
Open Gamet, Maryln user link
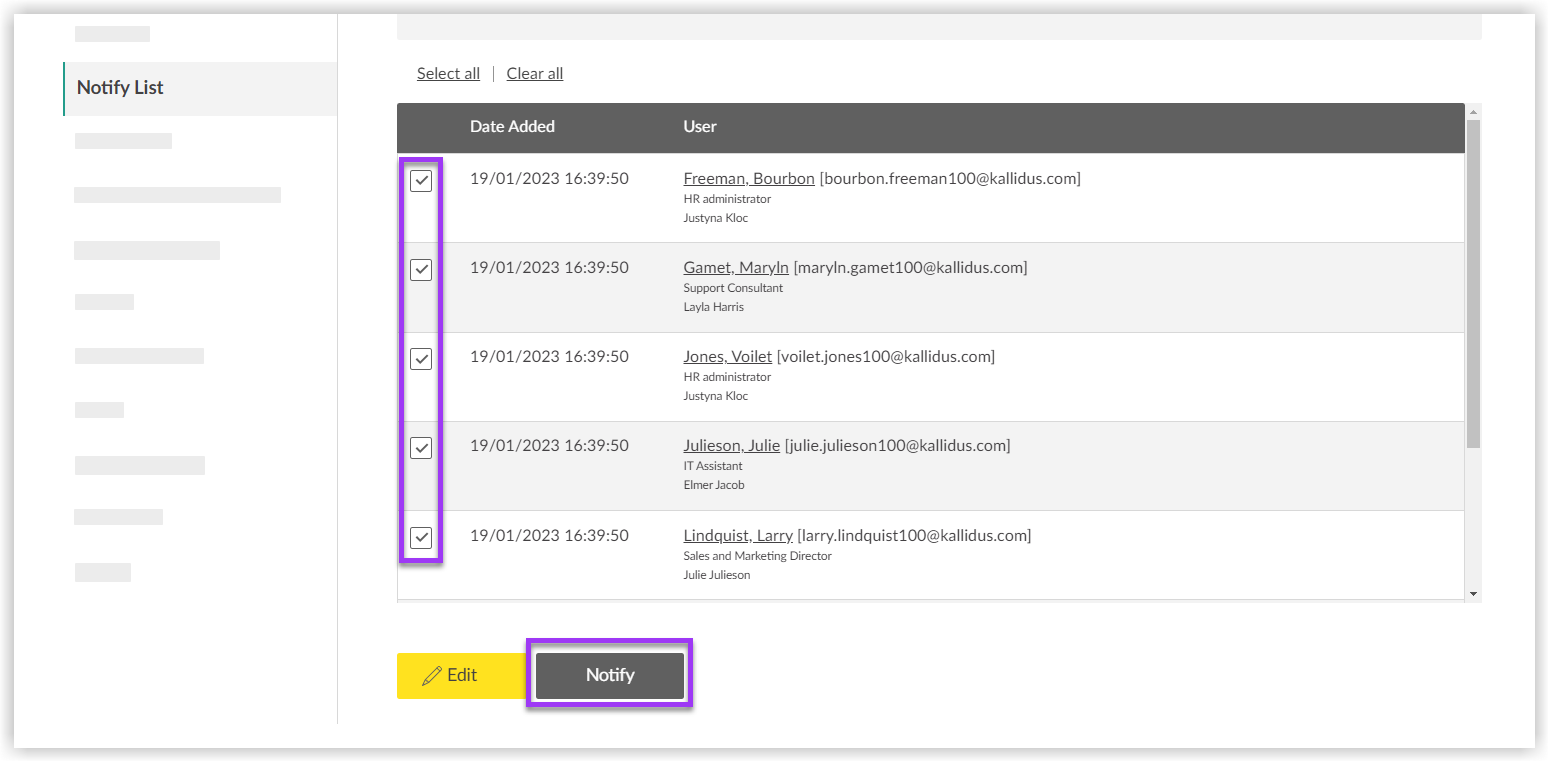coord(736,268)
